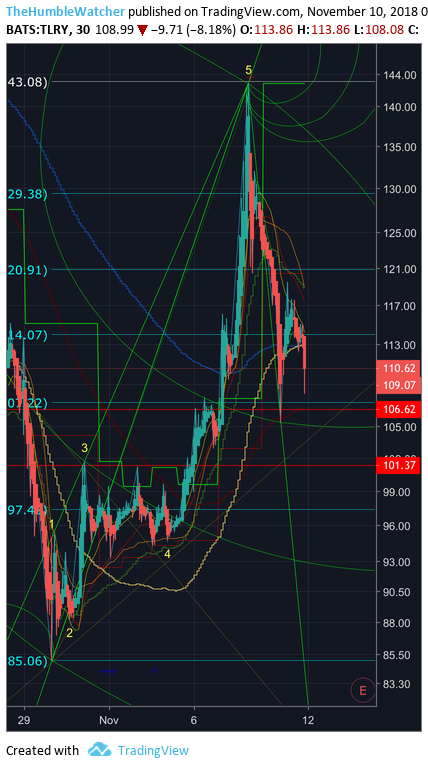Click the three blue plus markers
428x768 pixels.
(x=108, y=671)
